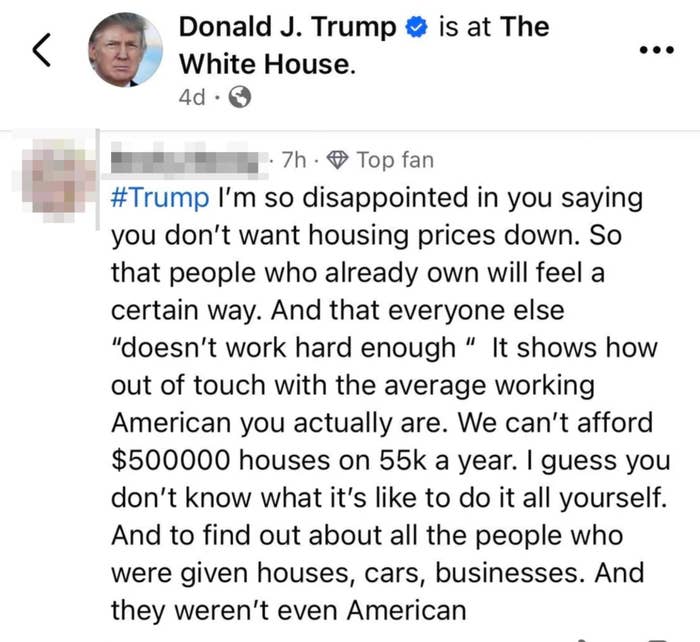Screen dimensions: 700x642
Task: Open the post author's profile picture
Action: pos(124,50)
